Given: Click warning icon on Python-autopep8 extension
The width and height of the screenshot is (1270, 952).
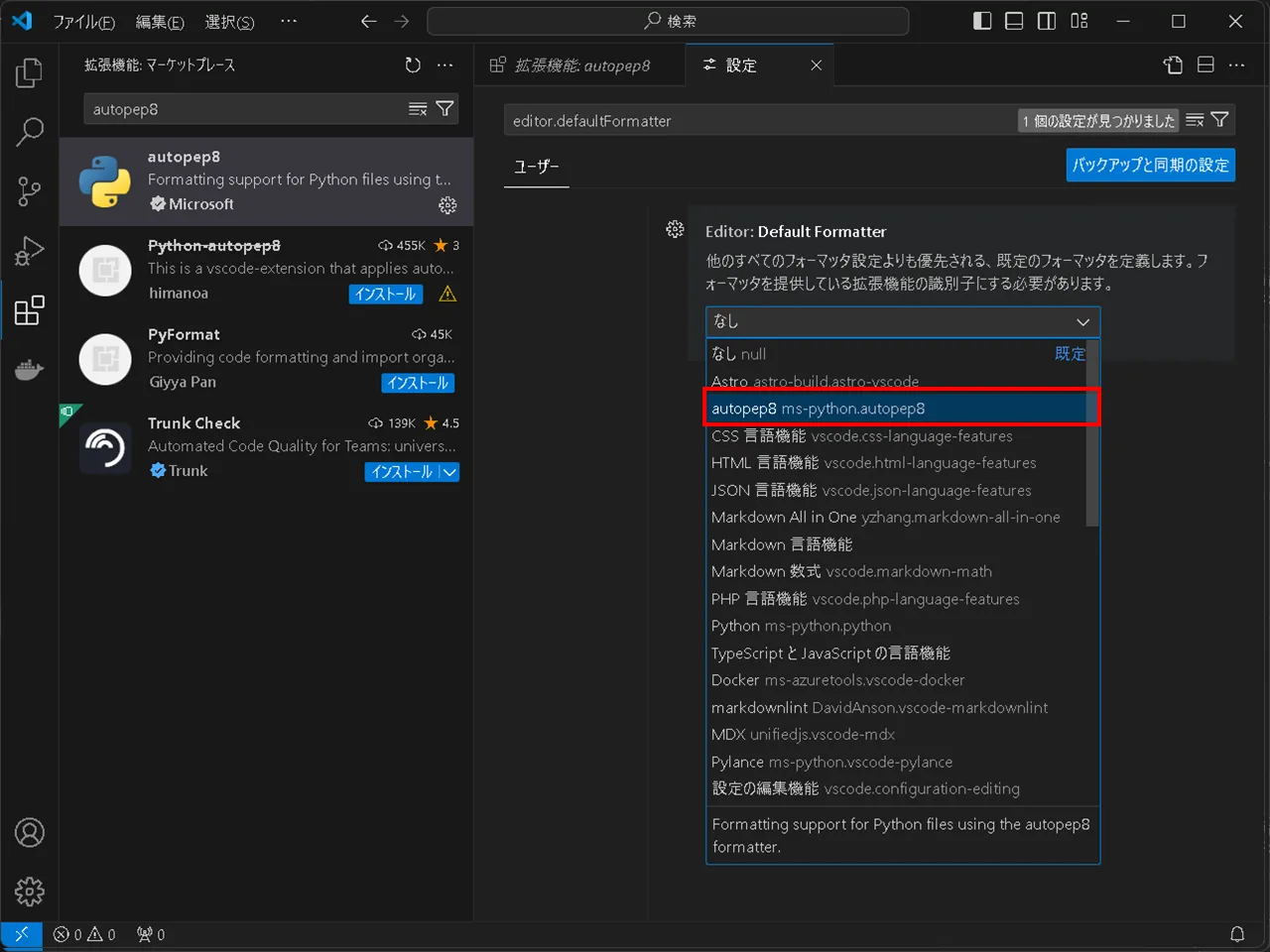Looking at the screenshot, I should (447, 294).
